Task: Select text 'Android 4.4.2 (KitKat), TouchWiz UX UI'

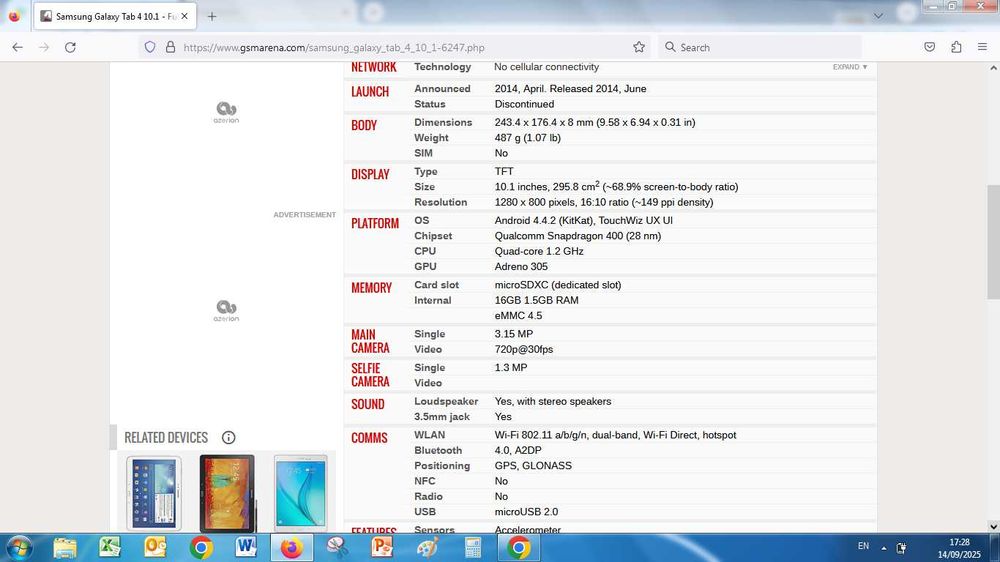Action: click(x=584, y=221)
